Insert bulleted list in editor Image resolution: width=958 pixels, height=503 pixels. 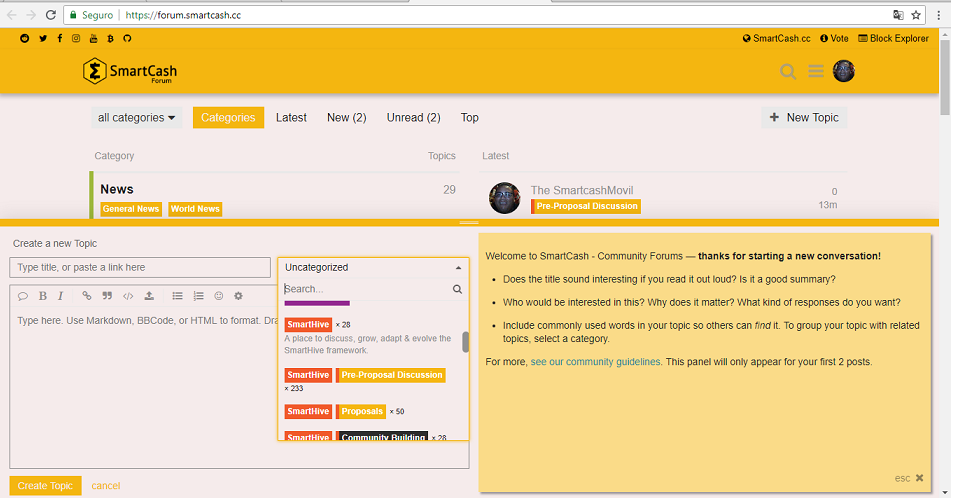tap(177, 296)
